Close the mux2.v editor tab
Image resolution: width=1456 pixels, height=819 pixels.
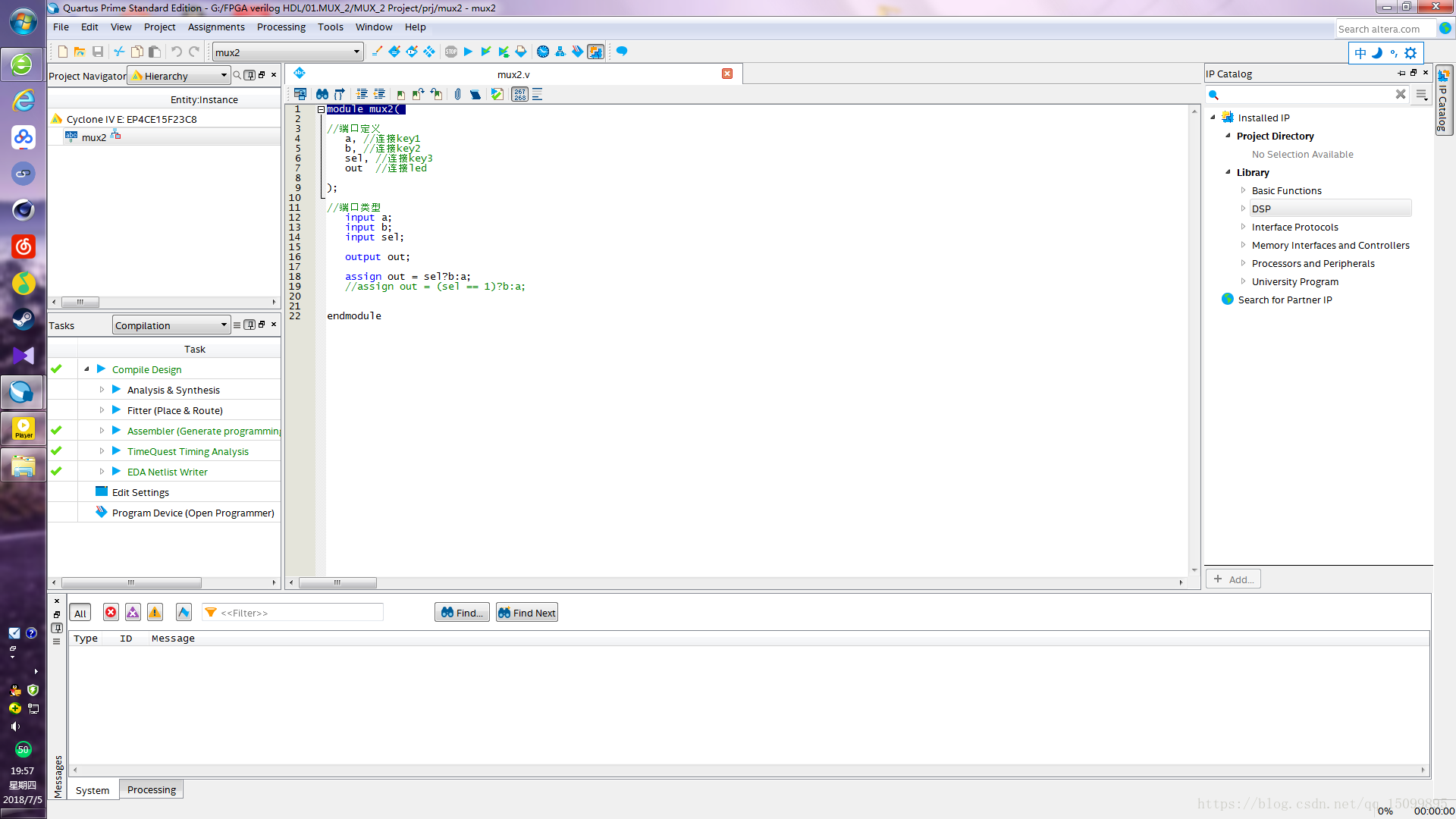(x=727, y=74)
